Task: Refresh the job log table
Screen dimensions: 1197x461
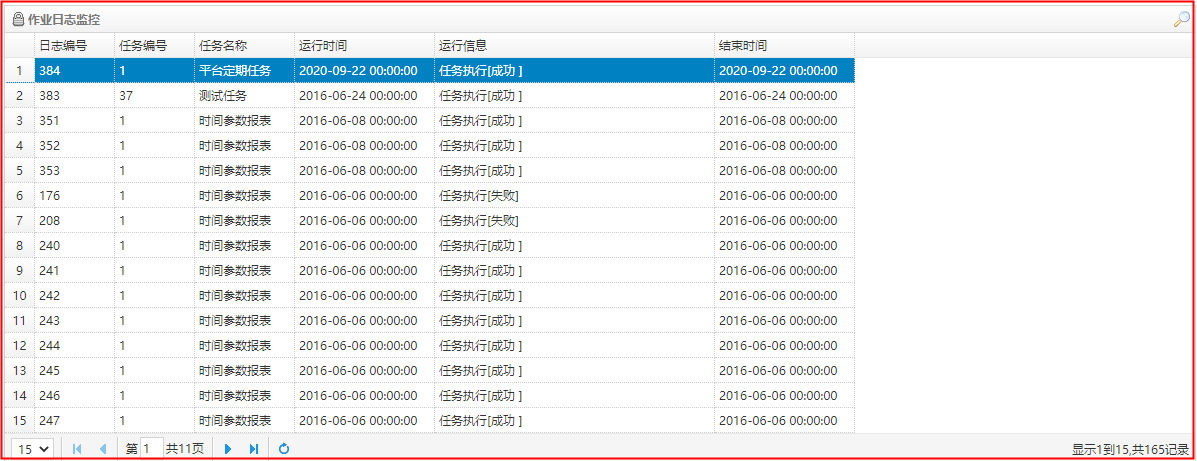Action: [x=284, y=449]
